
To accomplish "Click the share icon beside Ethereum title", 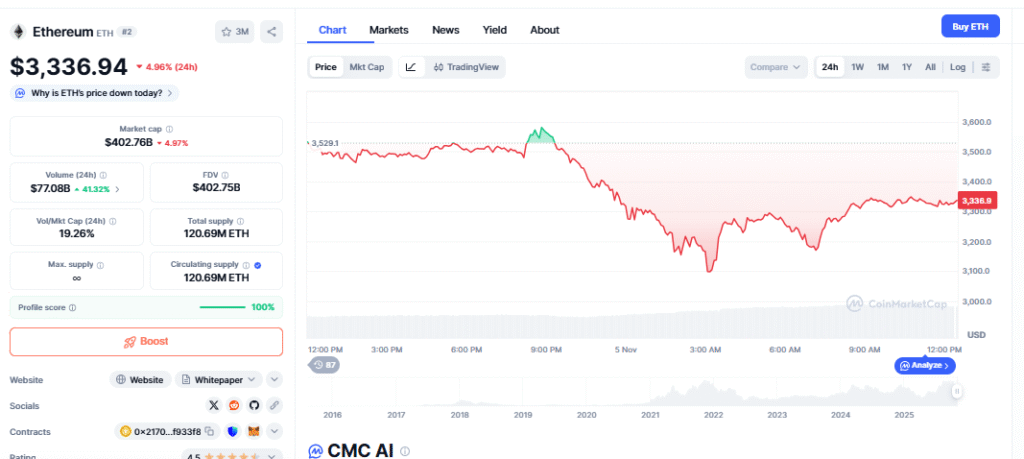I will click(x=271, y=32).
